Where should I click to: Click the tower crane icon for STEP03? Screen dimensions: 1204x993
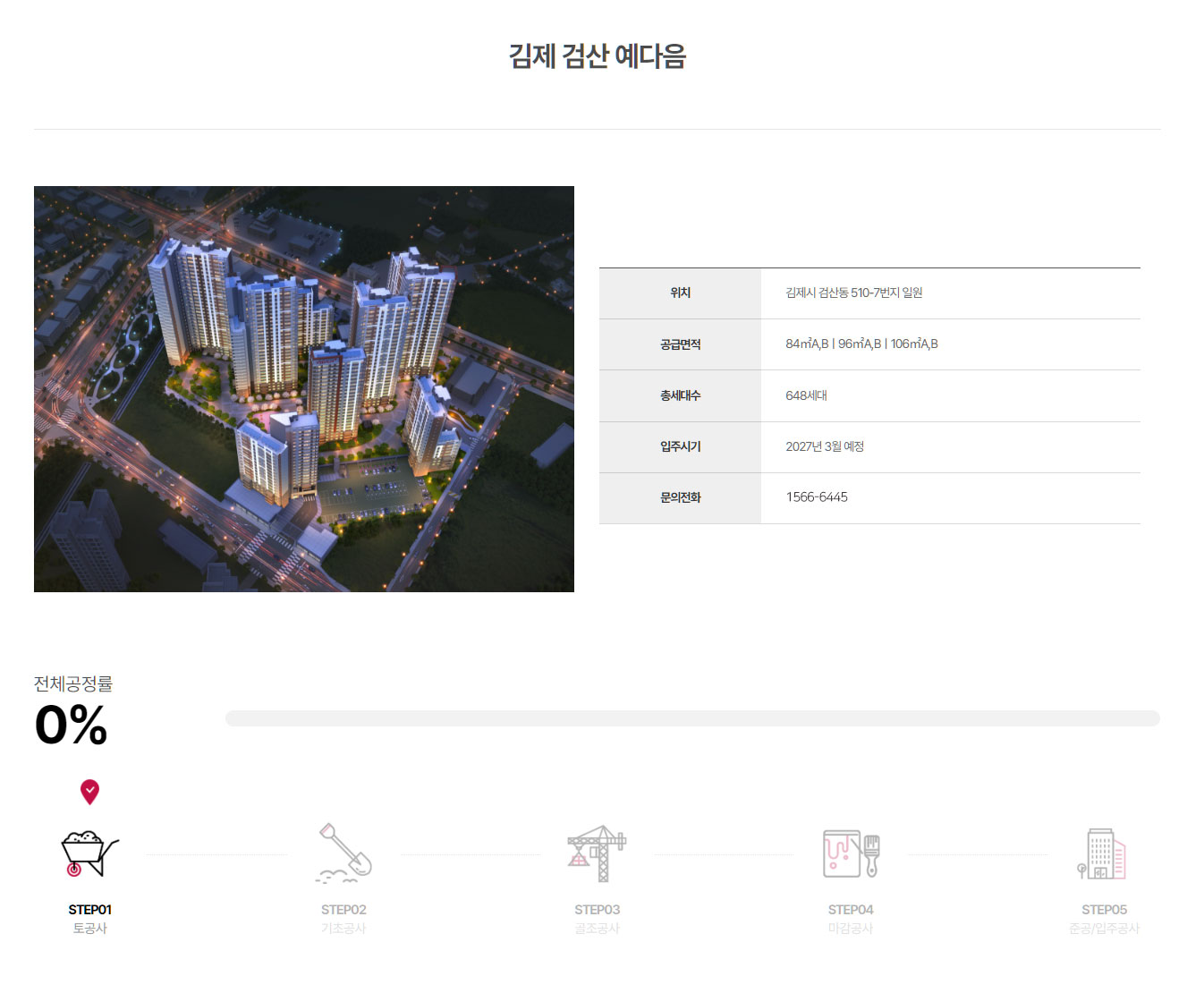[597, 853]
